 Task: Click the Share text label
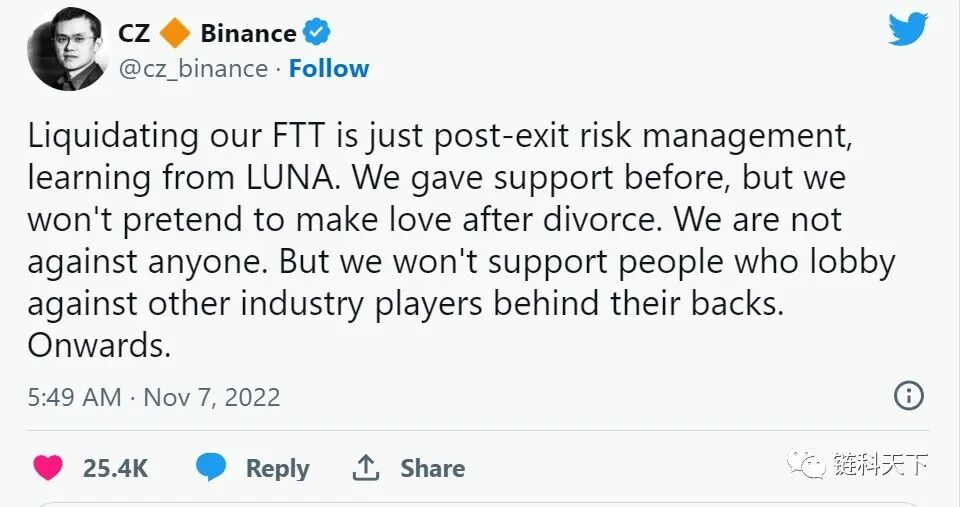pyautogui.click(x=432, y=468)
